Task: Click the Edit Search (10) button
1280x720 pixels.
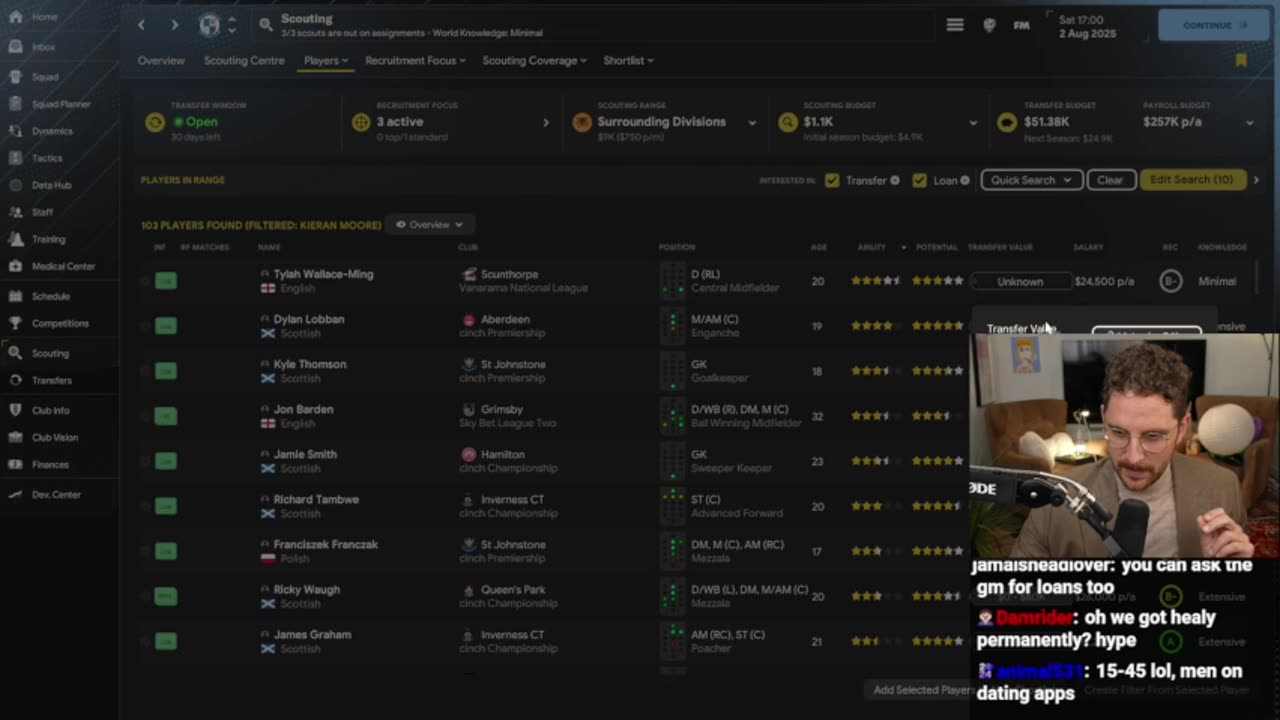Action: point(1191,180)
